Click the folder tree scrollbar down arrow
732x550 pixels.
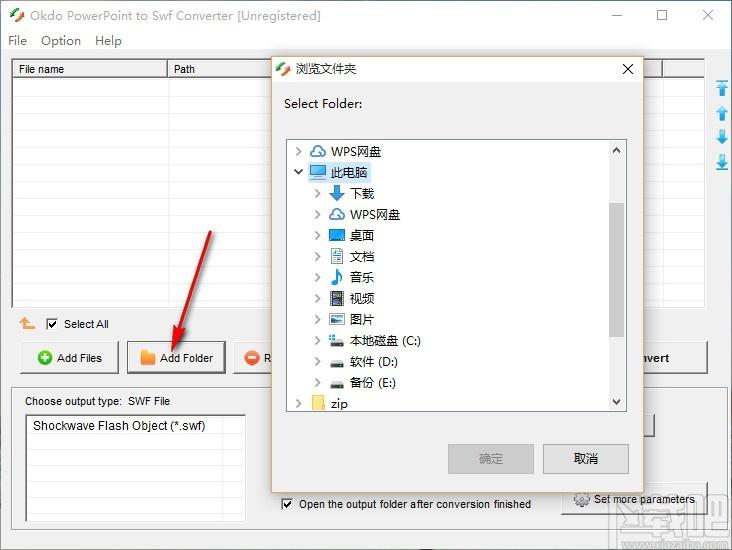[616, 402]
